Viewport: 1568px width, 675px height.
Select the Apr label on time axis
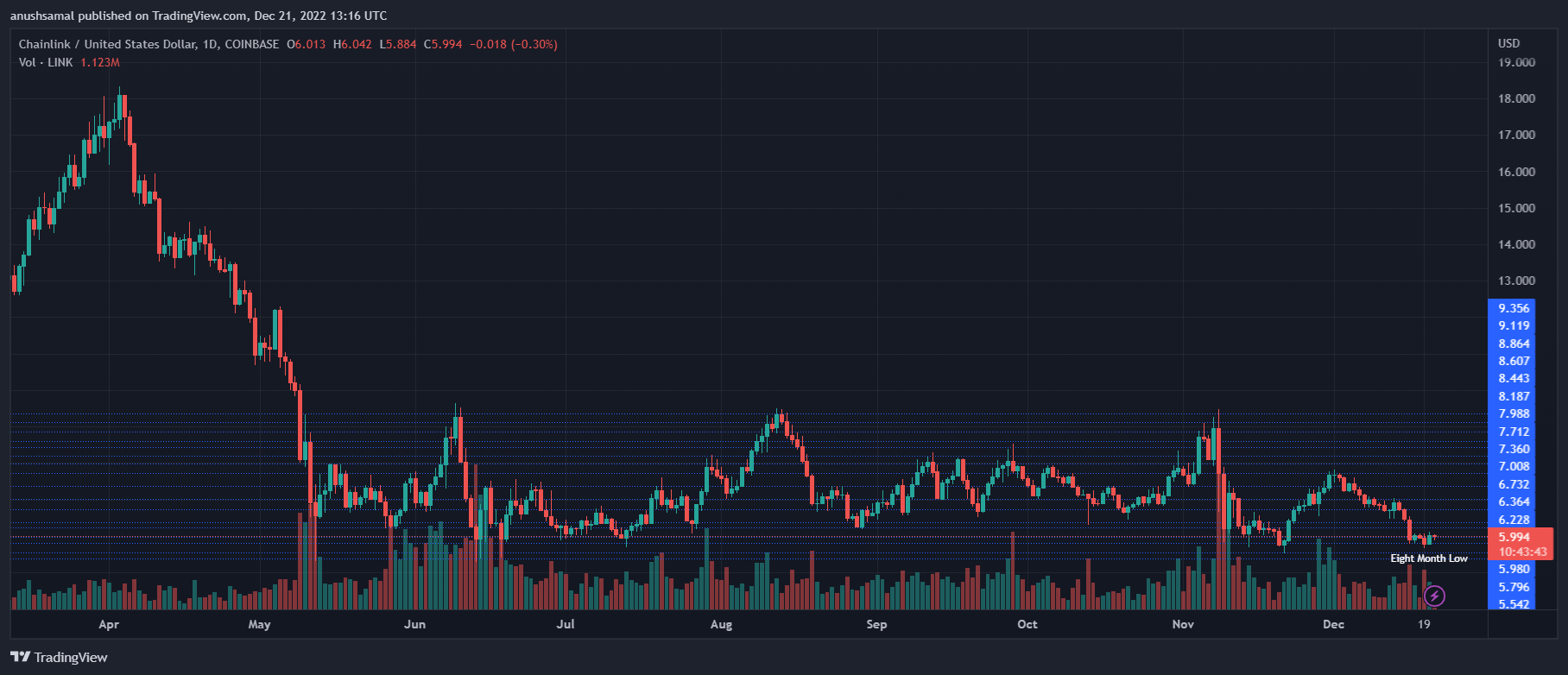tap(109, 624)
